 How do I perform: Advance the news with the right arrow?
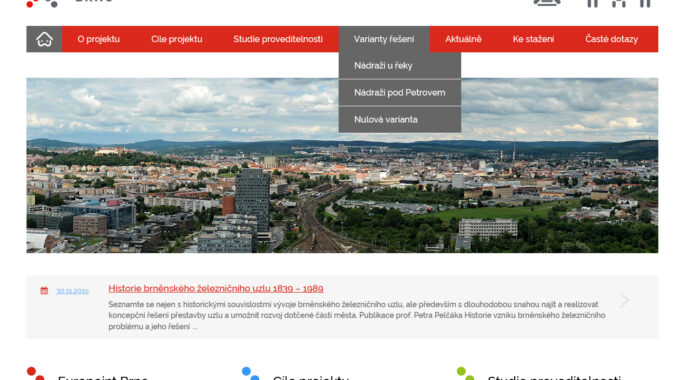624,300
